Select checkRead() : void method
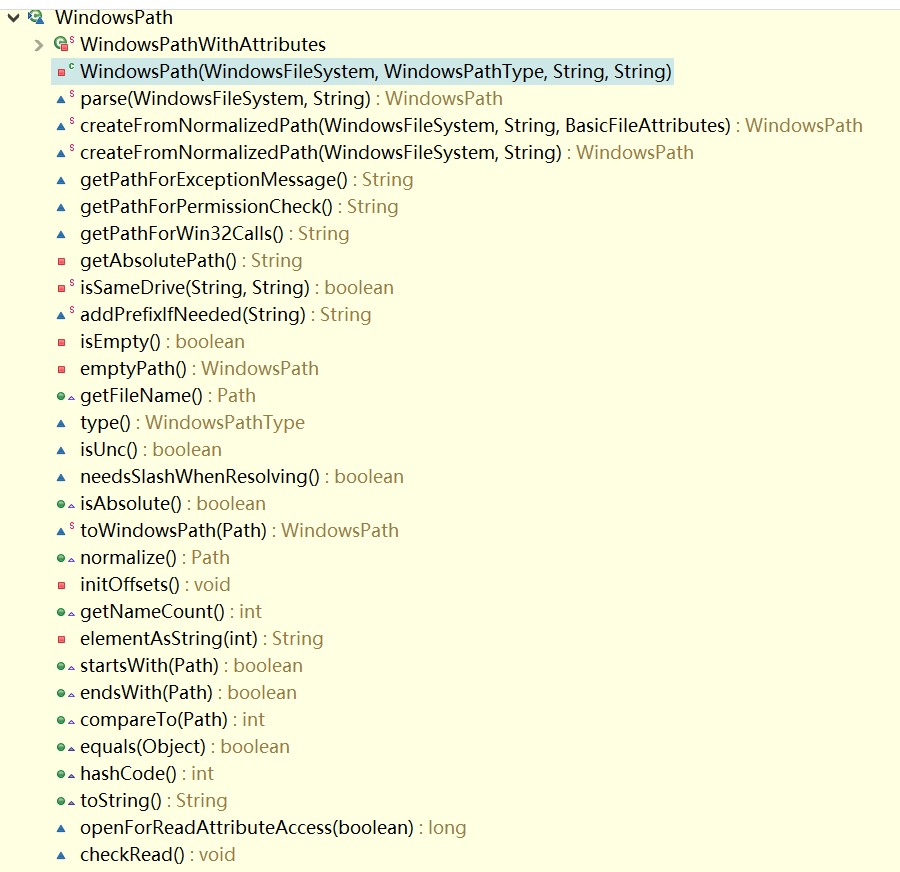This screenshot has width=900, height=872. [x=158, y=854]
